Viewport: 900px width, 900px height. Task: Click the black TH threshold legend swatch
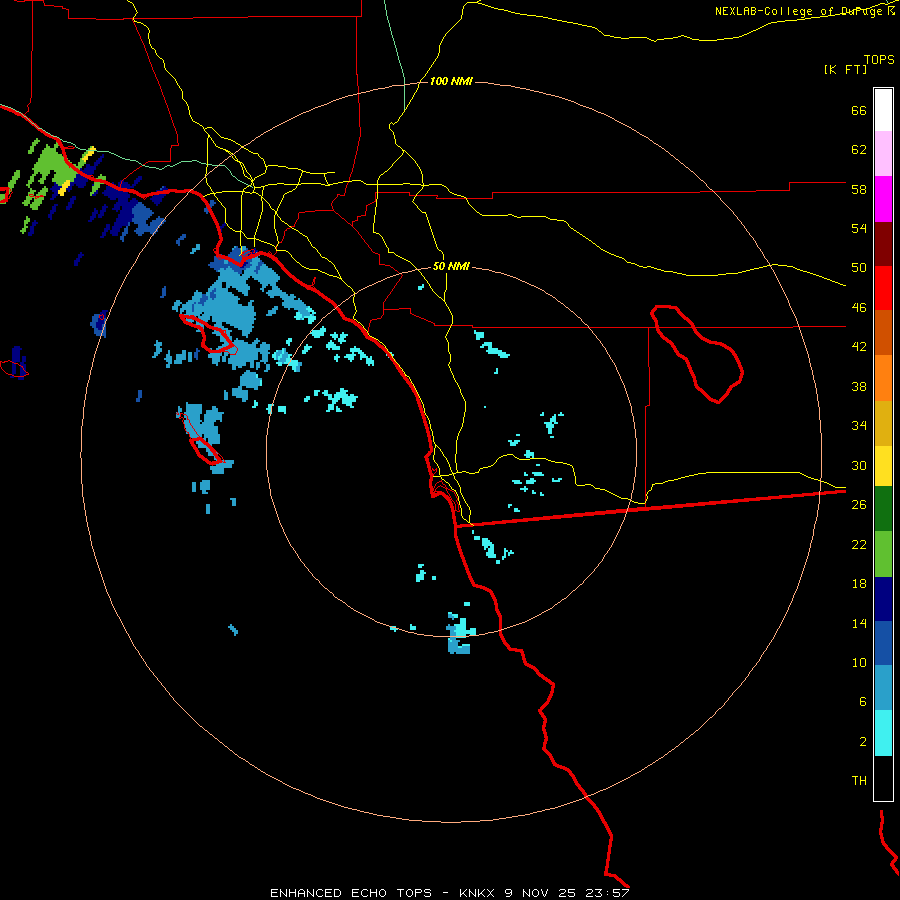click(x=883, y=778)
